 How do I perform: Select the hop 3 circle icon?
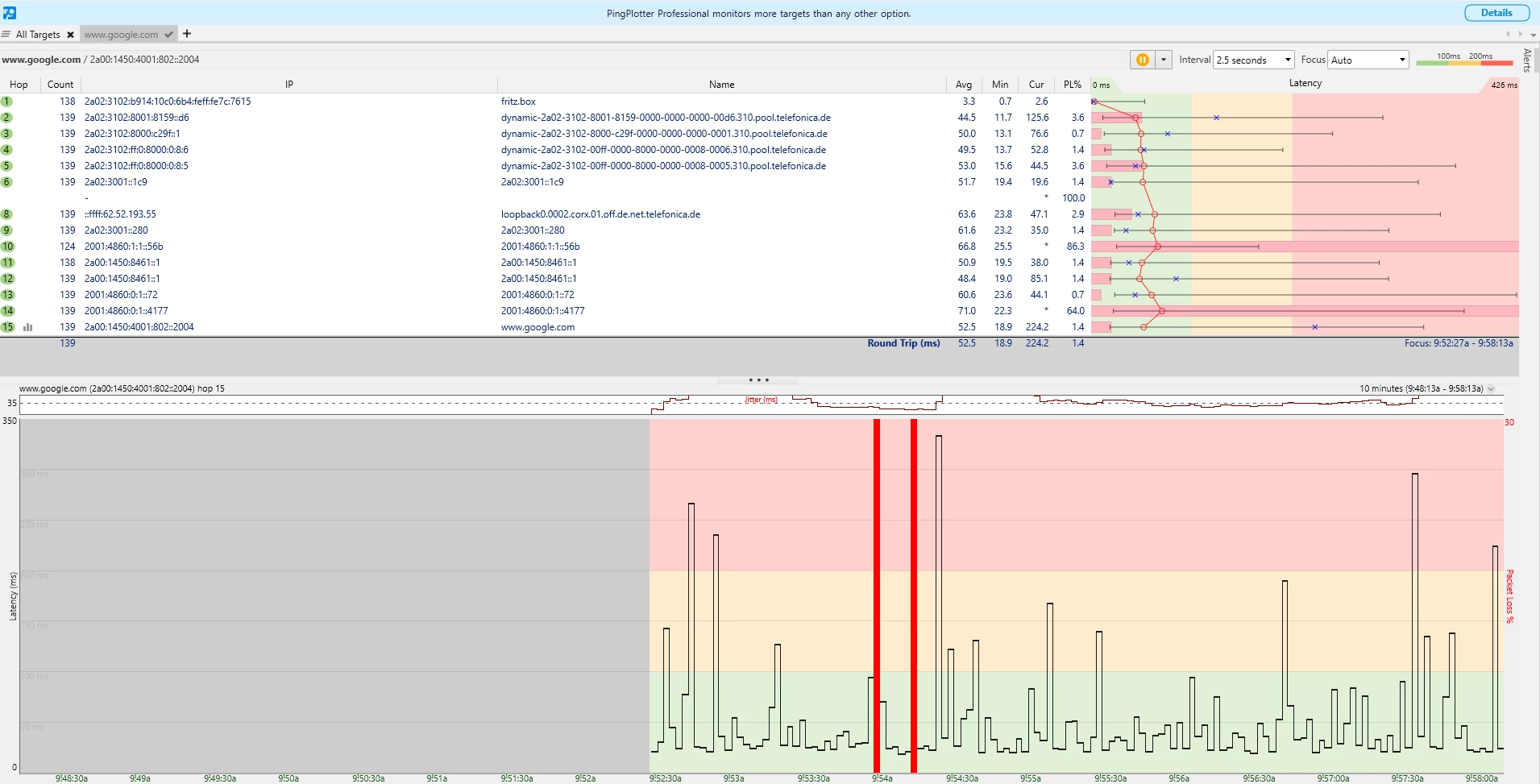click(6, 134)
